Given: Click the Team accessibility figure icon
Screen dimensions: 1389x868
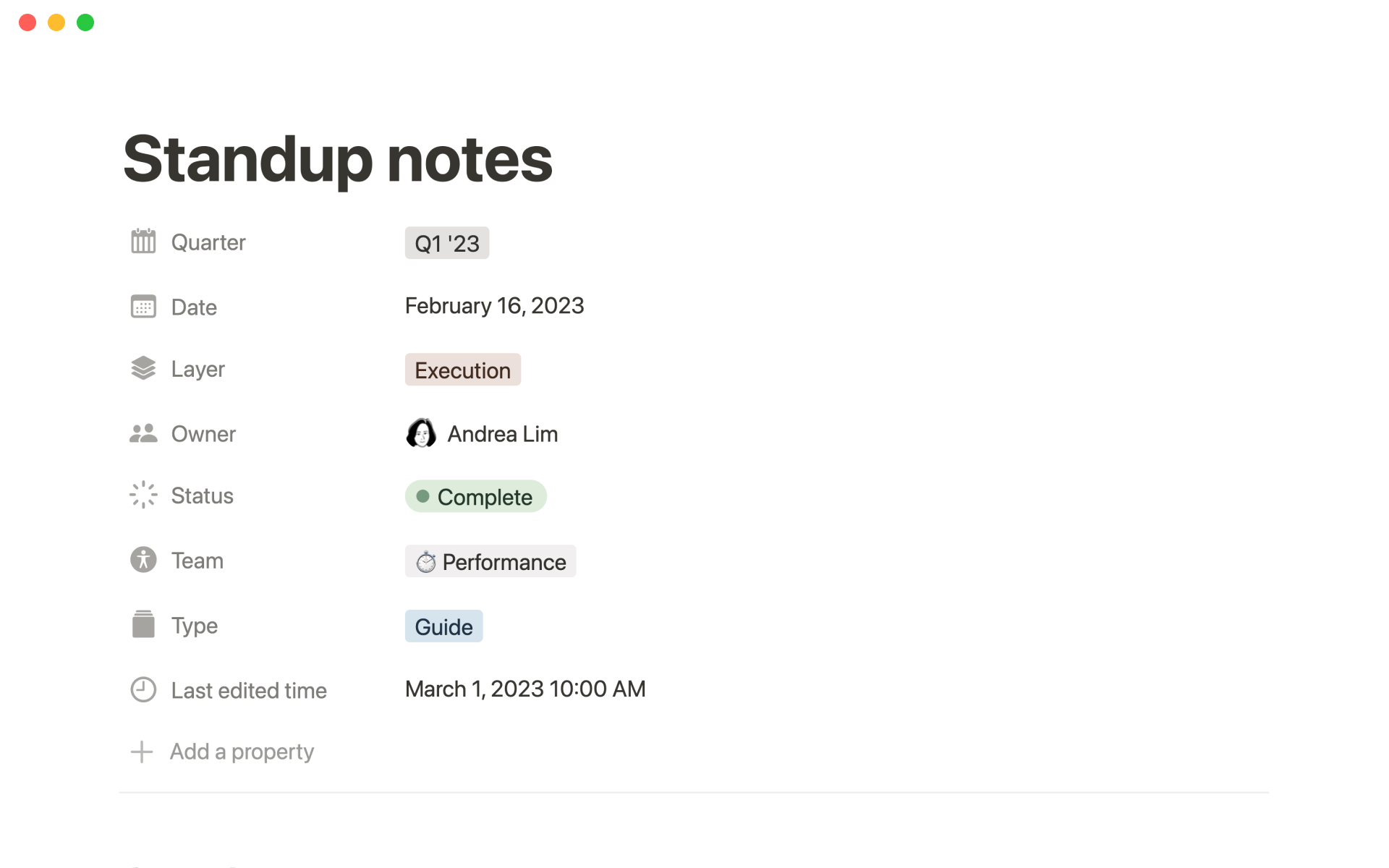Looking at the screenshot, I should 143,560.
